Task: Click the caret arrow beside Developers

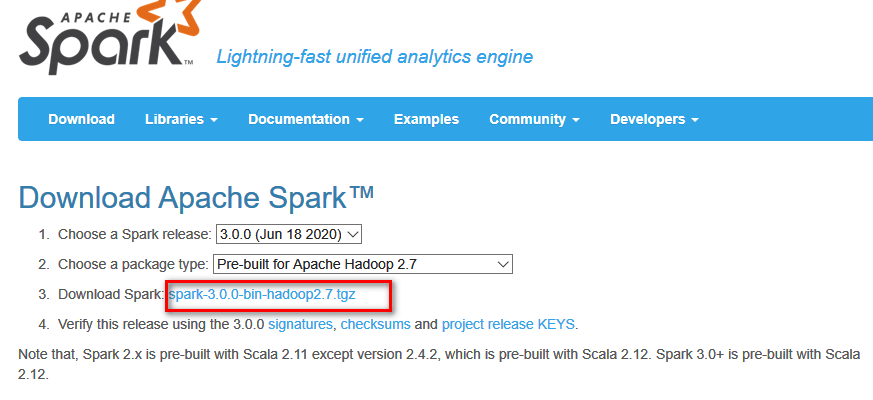Action: pos(695,120)
